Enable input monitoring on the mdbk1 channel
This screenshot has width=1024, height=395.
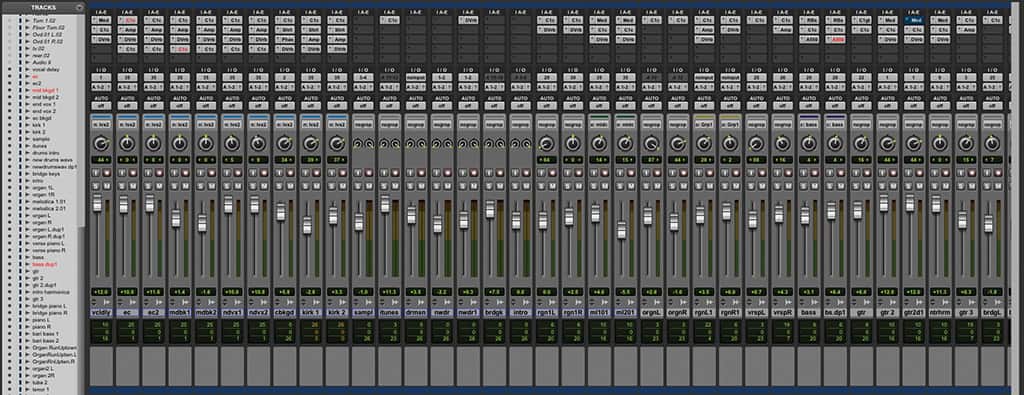coord(174,173)
